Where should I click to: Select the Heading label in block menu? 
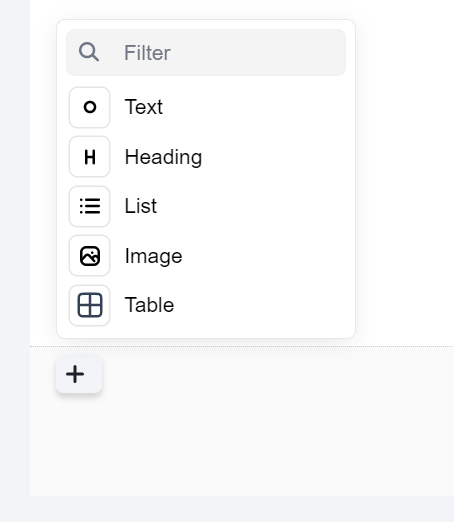(x=163, y=157)
